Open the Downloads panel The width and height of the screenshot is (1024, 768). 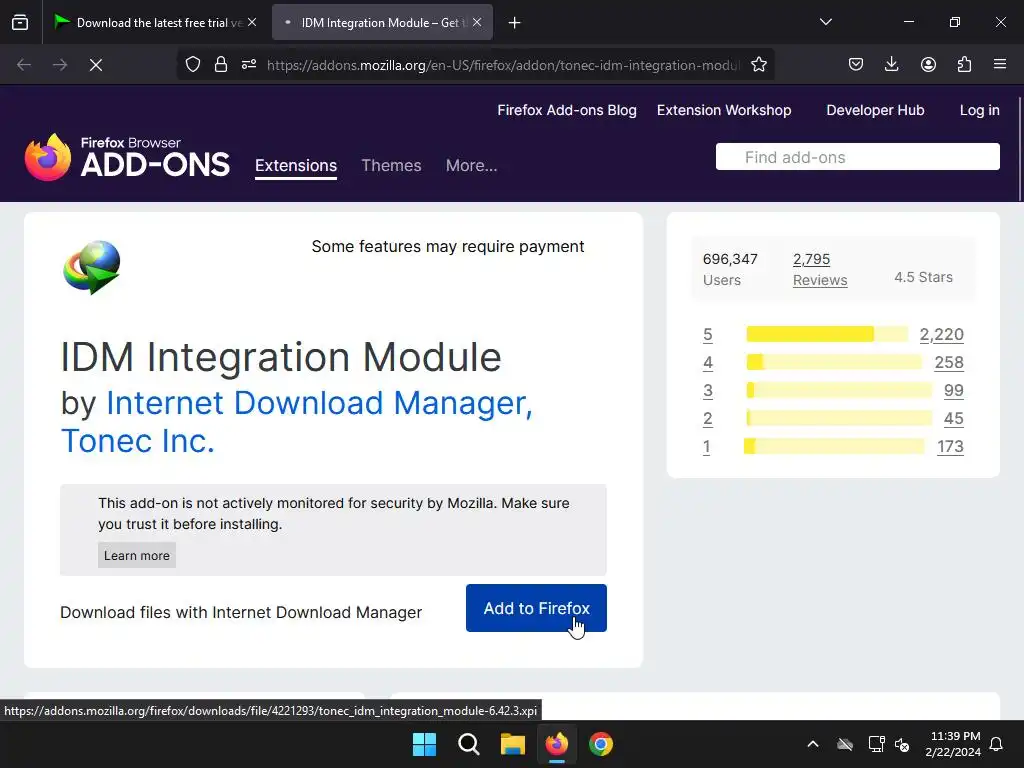(891, 64)
